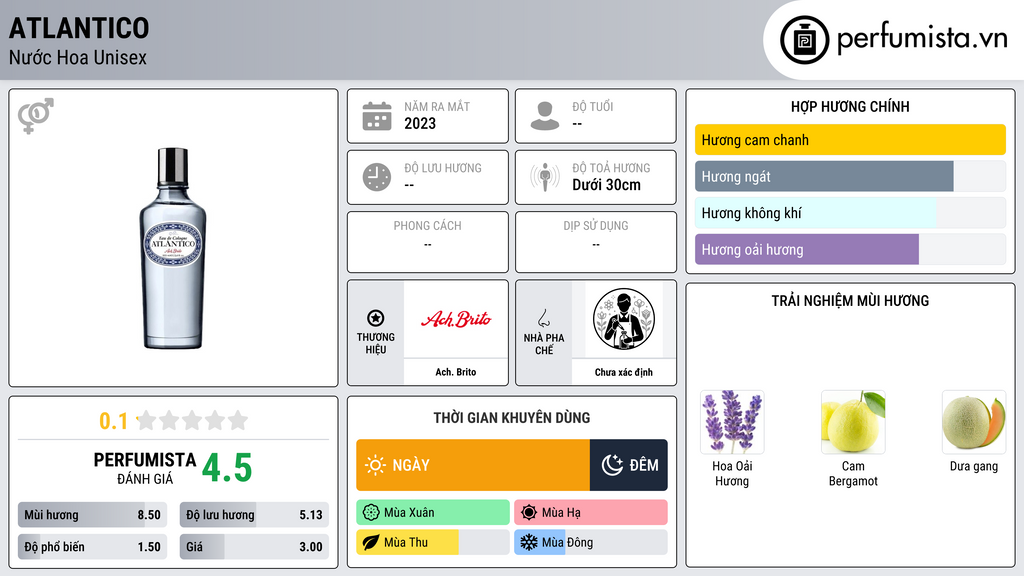Click the yellow Hương cam chanh bar

pos(850,140)
